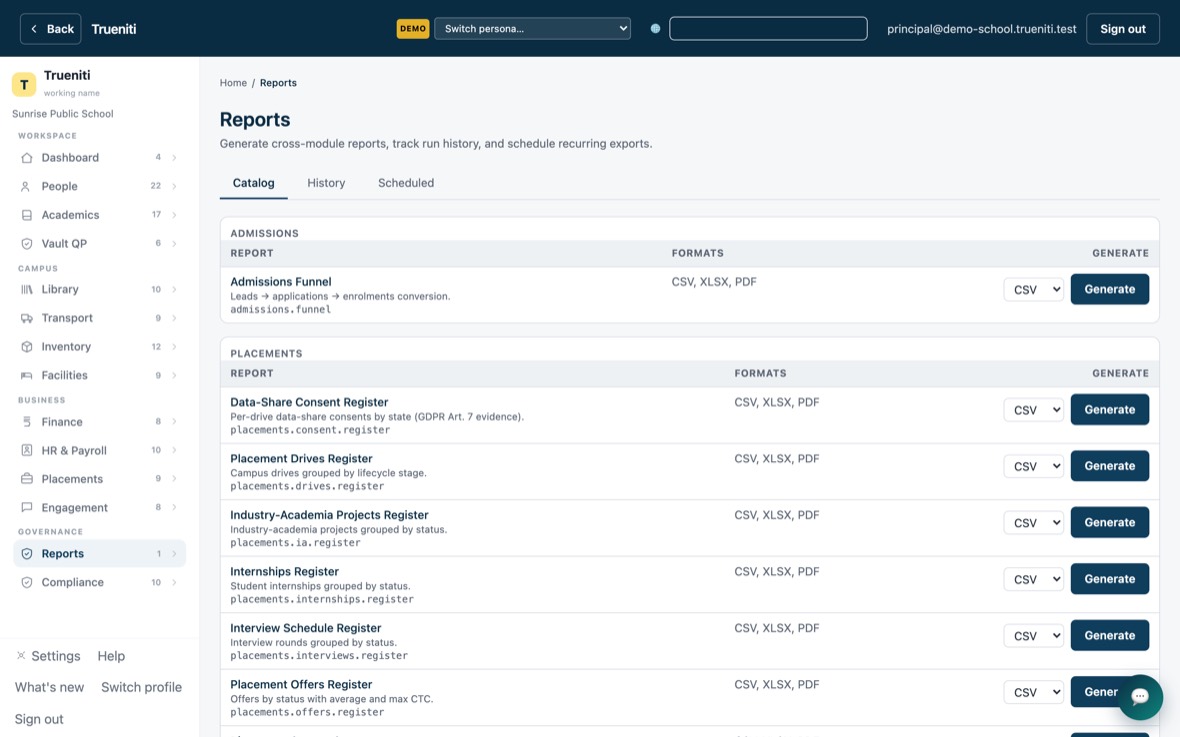The width and height of the screenshot is (1180, 737).
Task: Click Switch profile link
Action: [141, 687]
